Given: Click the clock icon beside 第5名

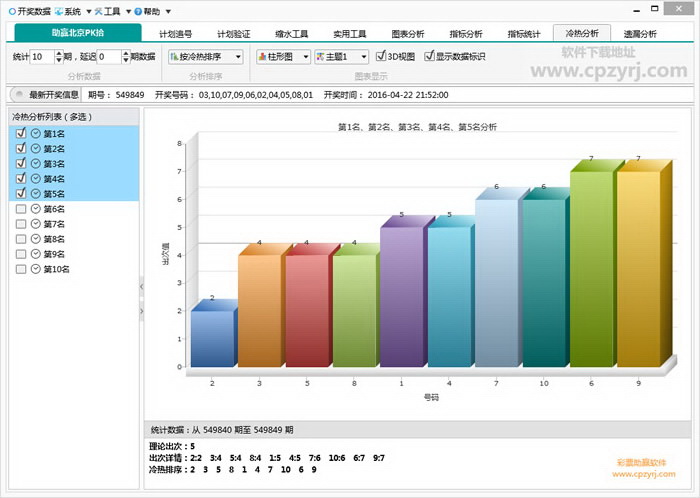Looking at the screenshot, I should (x=36, y=194).
